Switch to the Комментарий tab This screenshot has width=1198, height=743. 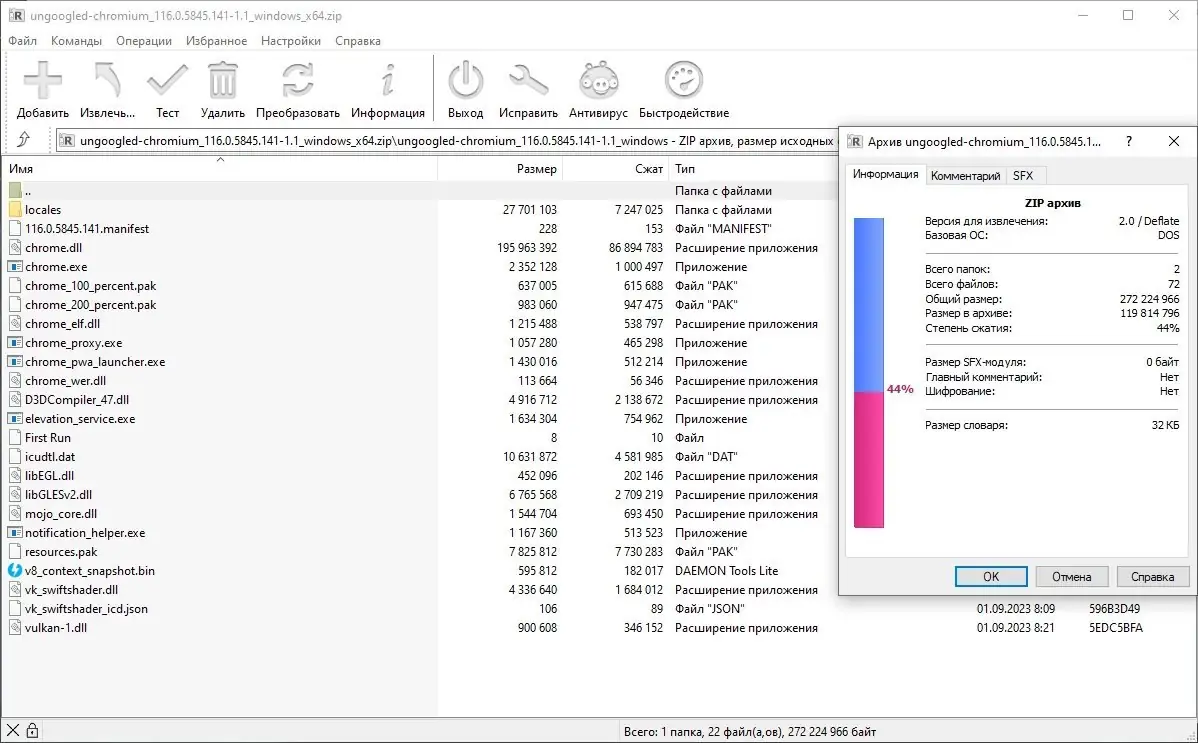pyautogui.click(x=965, y=175)
